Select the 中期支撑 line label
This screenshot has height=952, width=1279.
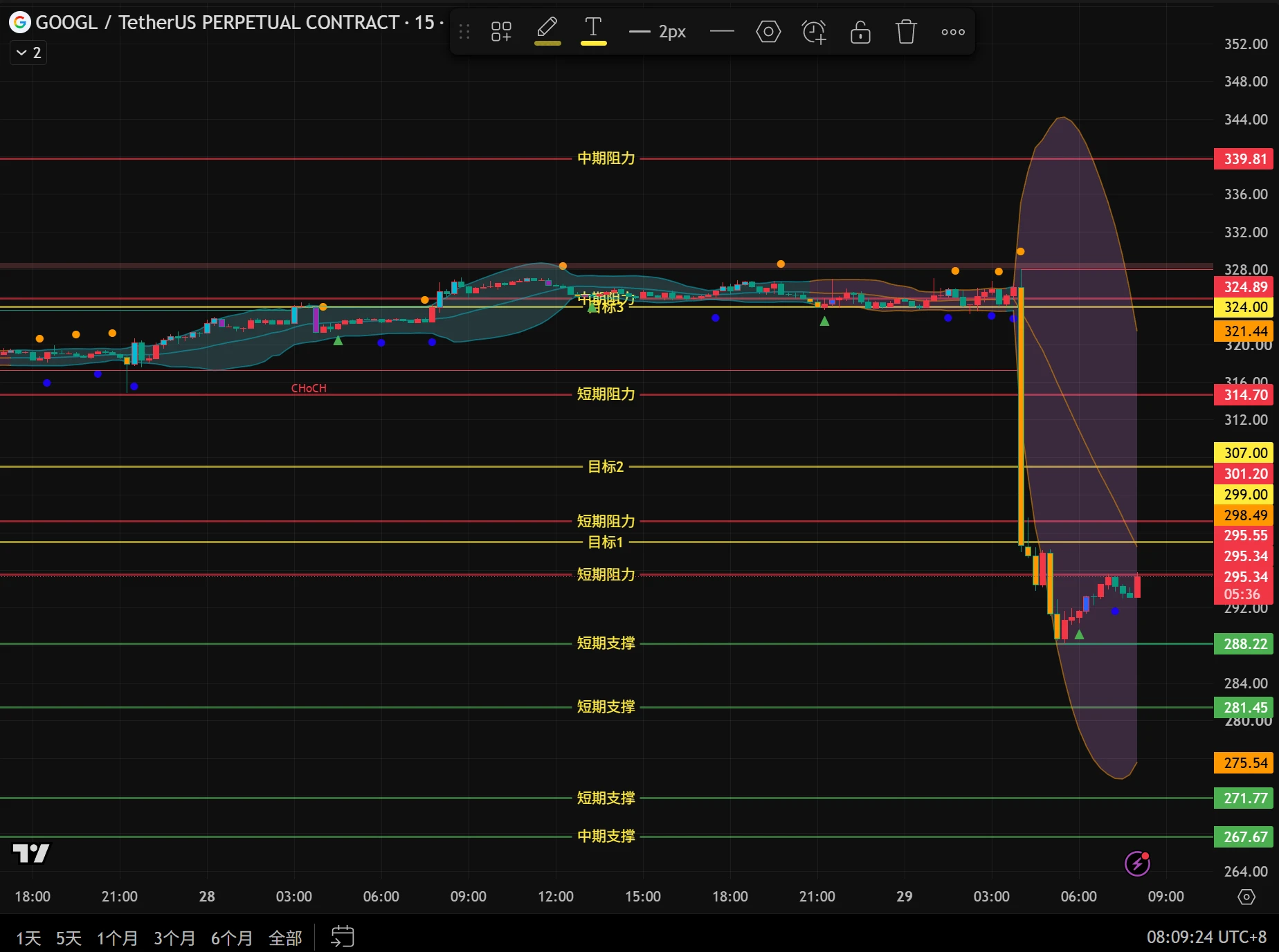[606, 836]
